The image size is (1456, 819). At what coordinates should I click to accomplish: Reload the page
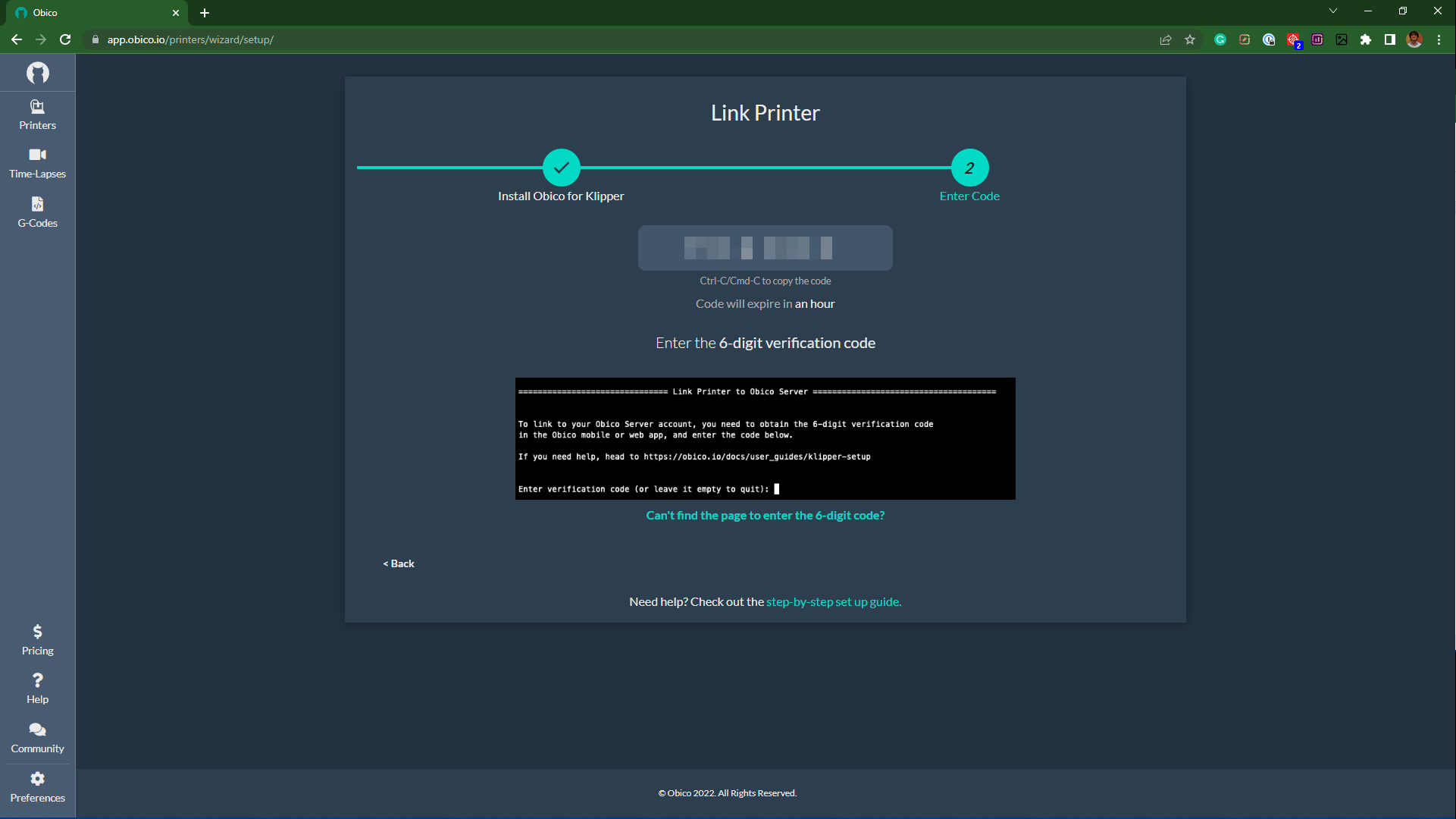[65, 39]
